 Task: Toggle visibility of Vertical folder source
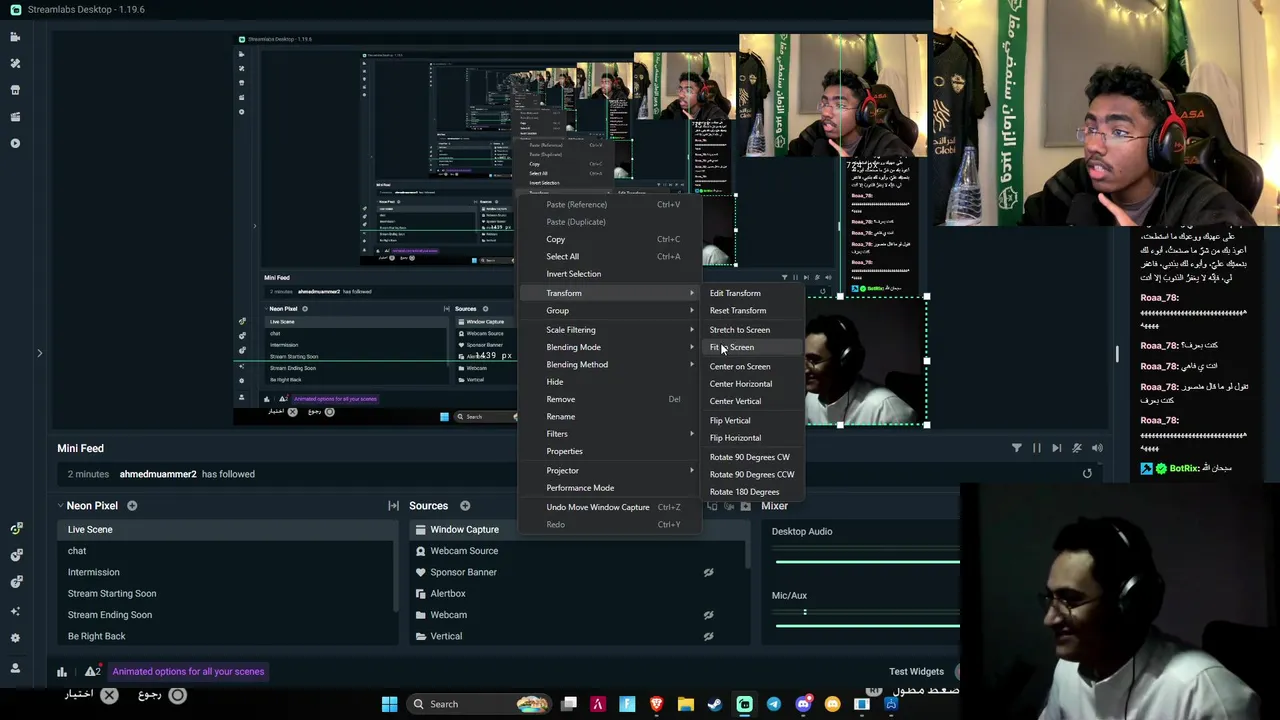click(x=708, y=636)
